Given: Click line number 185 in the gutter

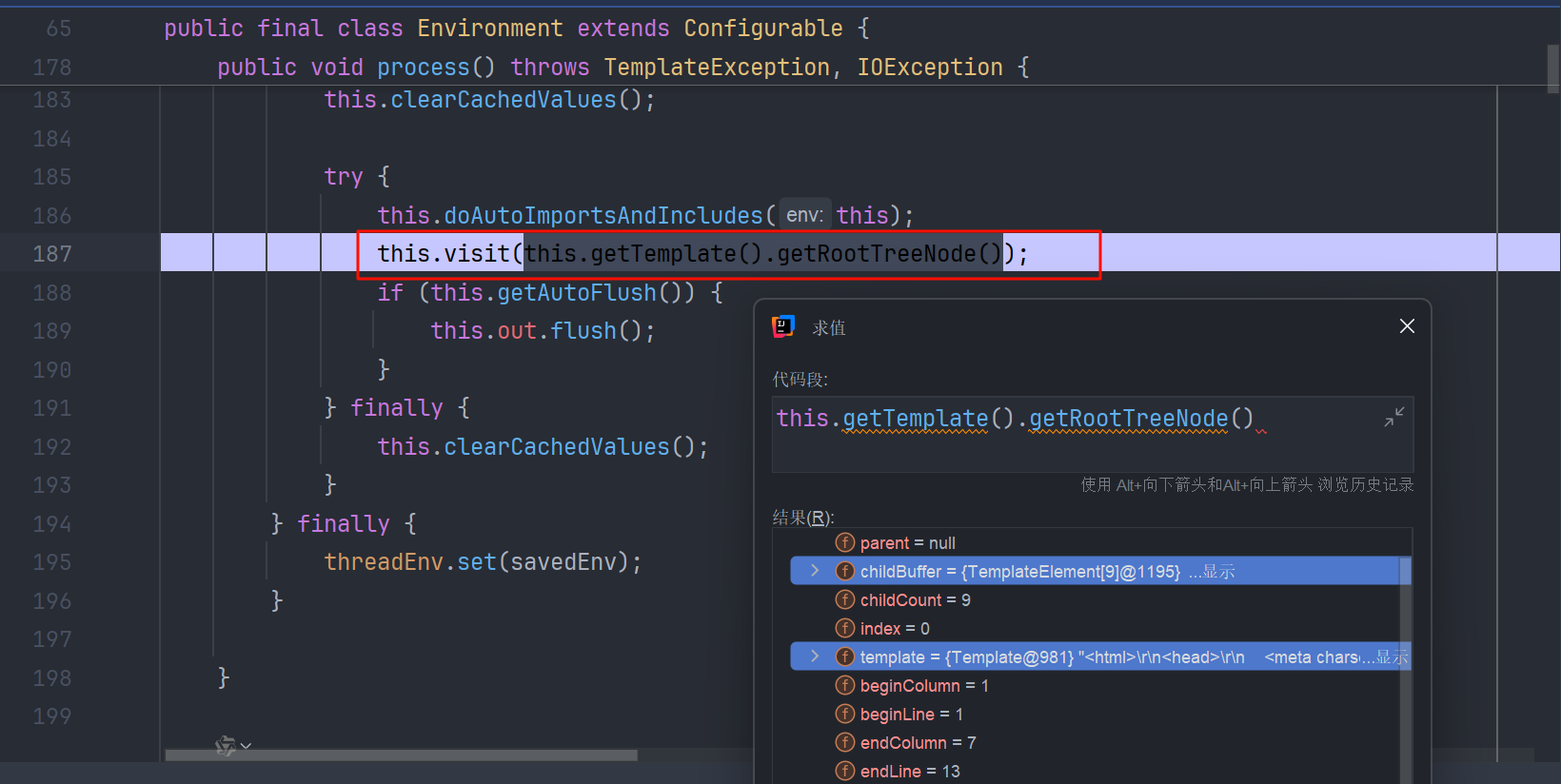Looking at the screenshot, I should (x=52, y=177).
